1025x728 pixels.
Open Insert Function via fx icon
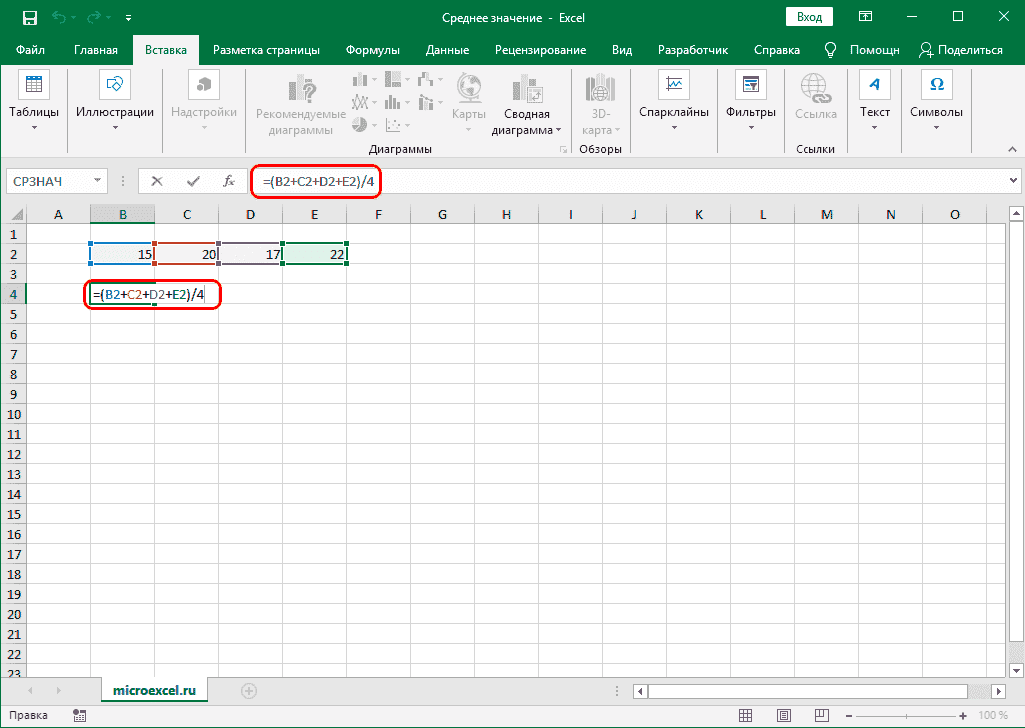click(x=228, y=181)
